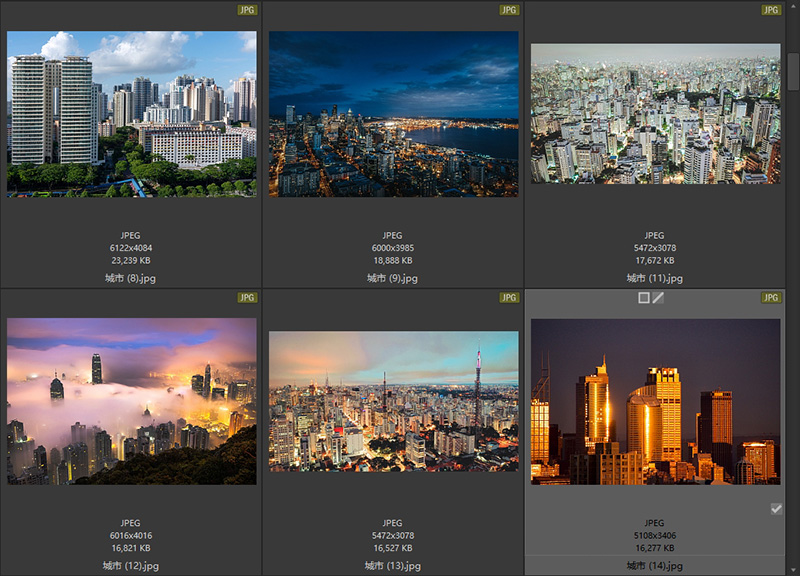Click the JPG badge on 城市 (14).jpg
Screen dimensions: 800x576
coord(771,298)
